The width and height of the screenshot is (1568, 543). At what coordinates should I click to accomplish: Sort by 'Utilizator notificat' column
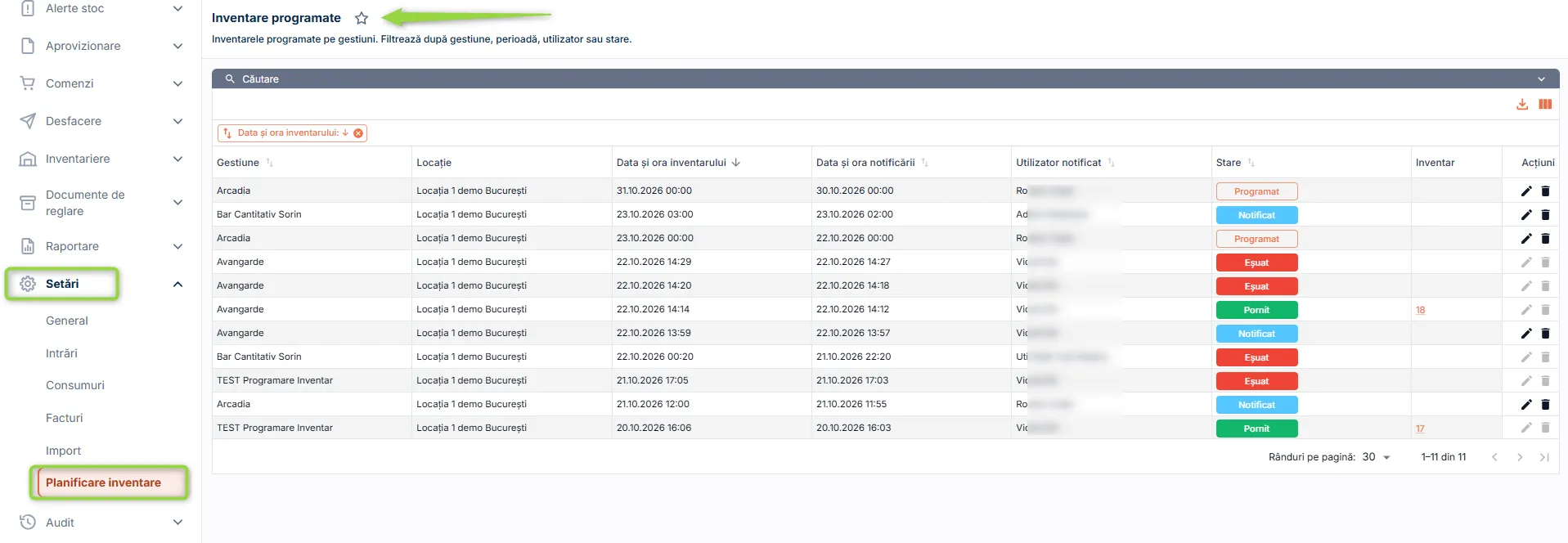coord(1112,163)
